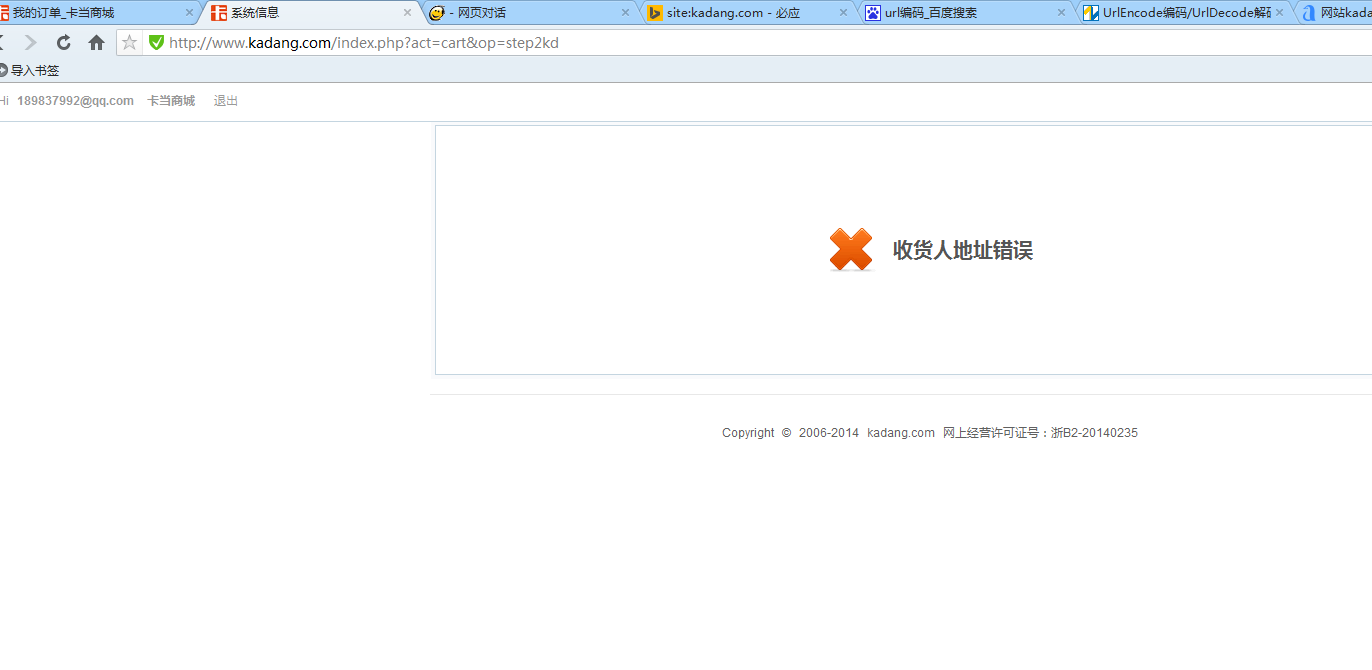This screenshot has width=1372, height=670.
Task: Close the 我的订单_卡当商城 tab
Action: [189, 13]
